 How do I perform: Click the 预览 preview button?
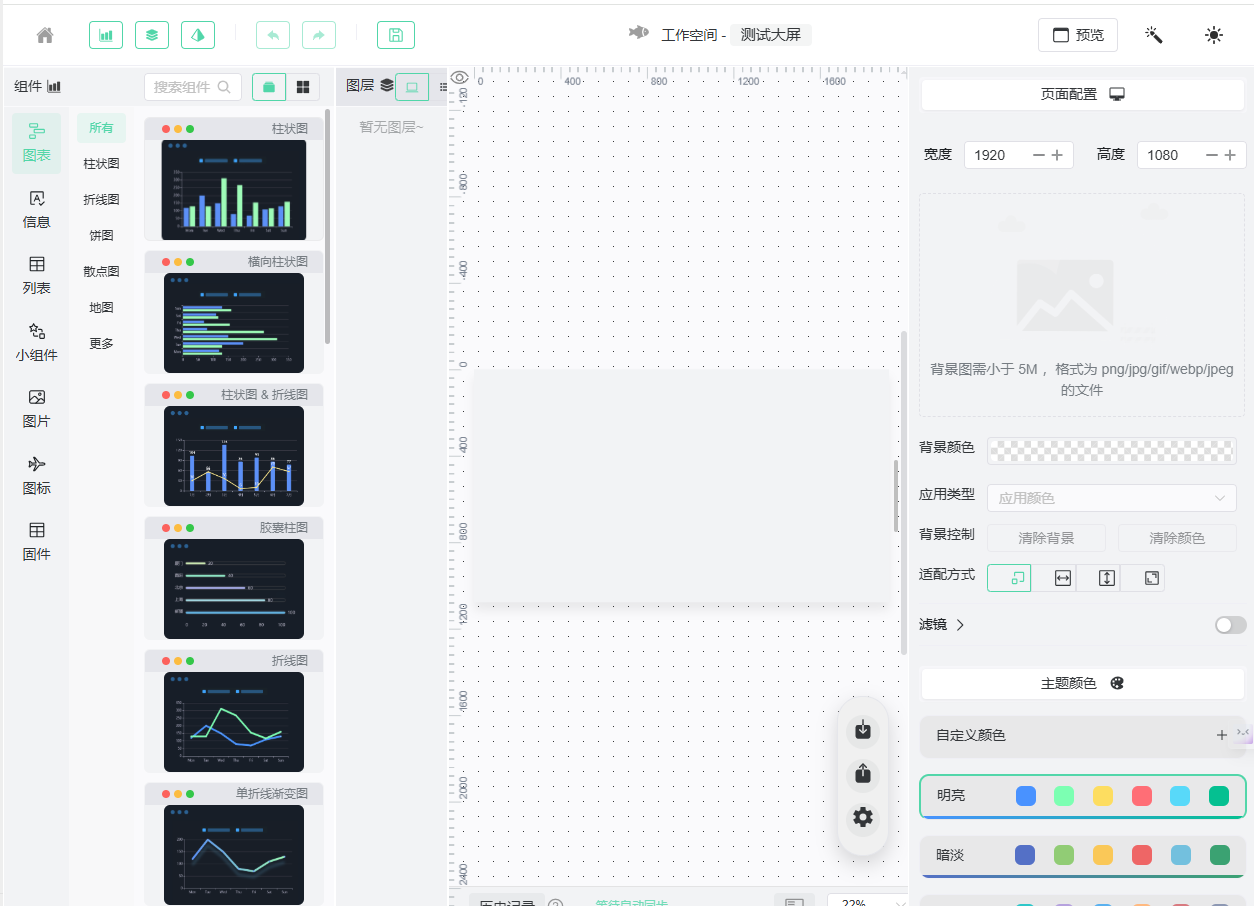point(1078,35)
